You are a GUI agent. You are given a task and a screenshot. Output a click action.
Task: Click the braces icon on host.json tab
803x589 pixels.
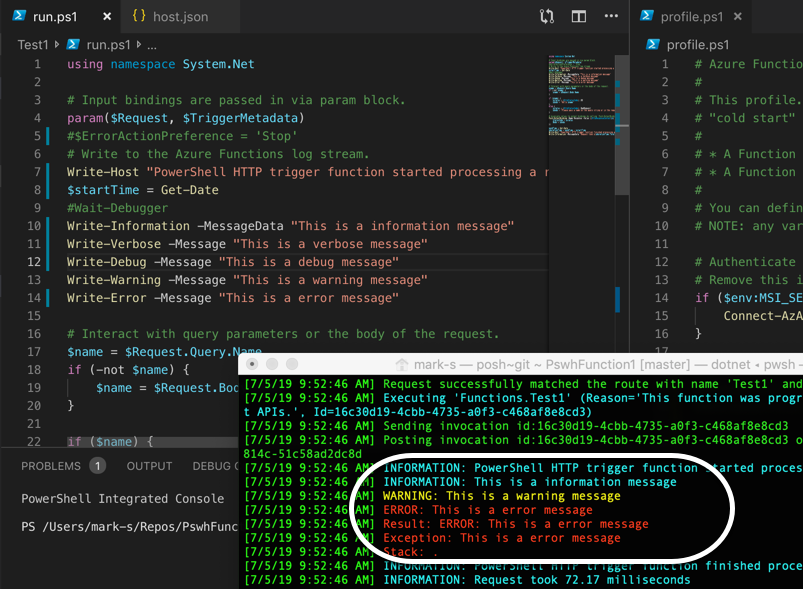[139, 15]
